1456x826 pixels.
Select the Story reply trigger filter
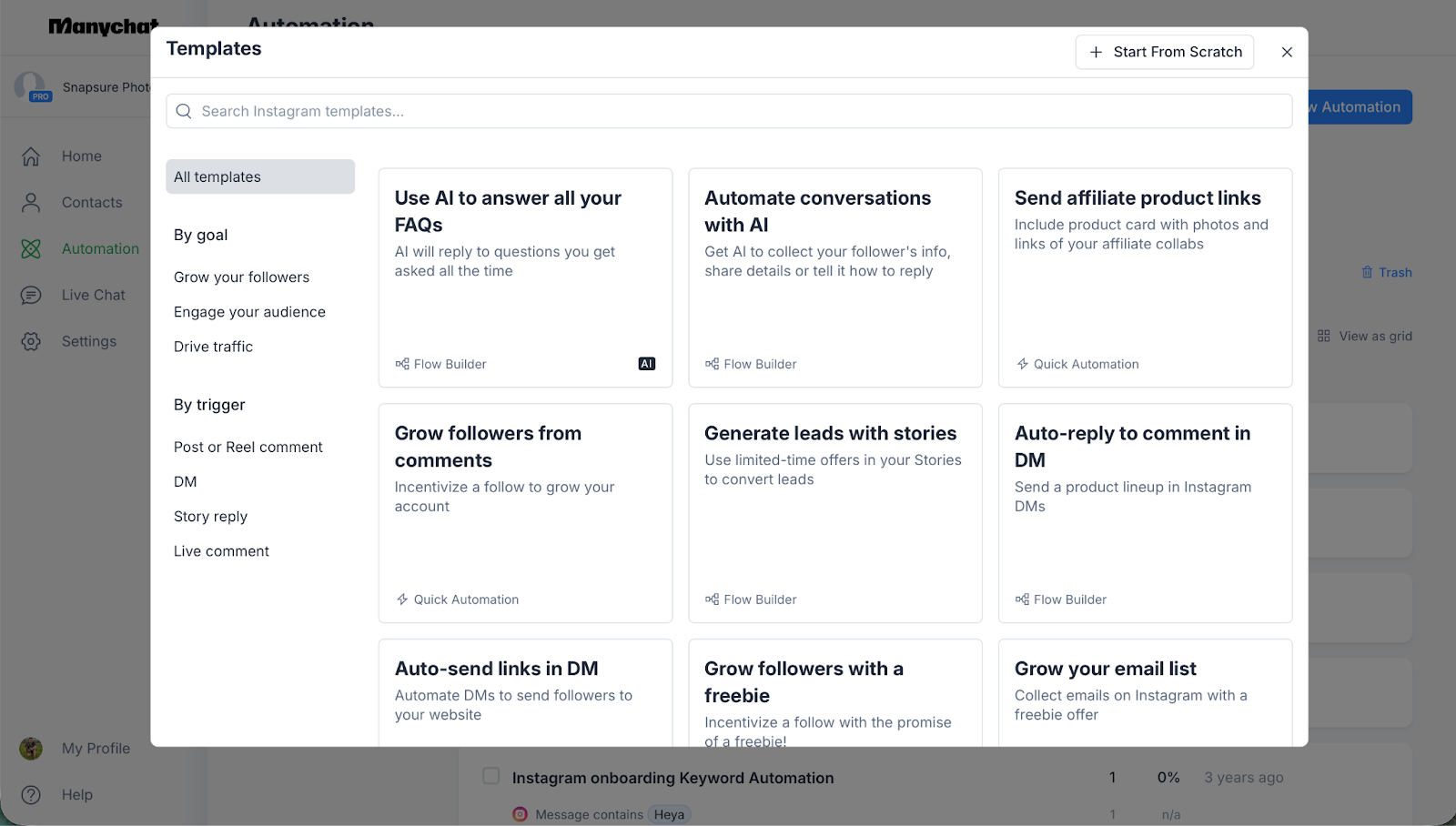[211, 517]
